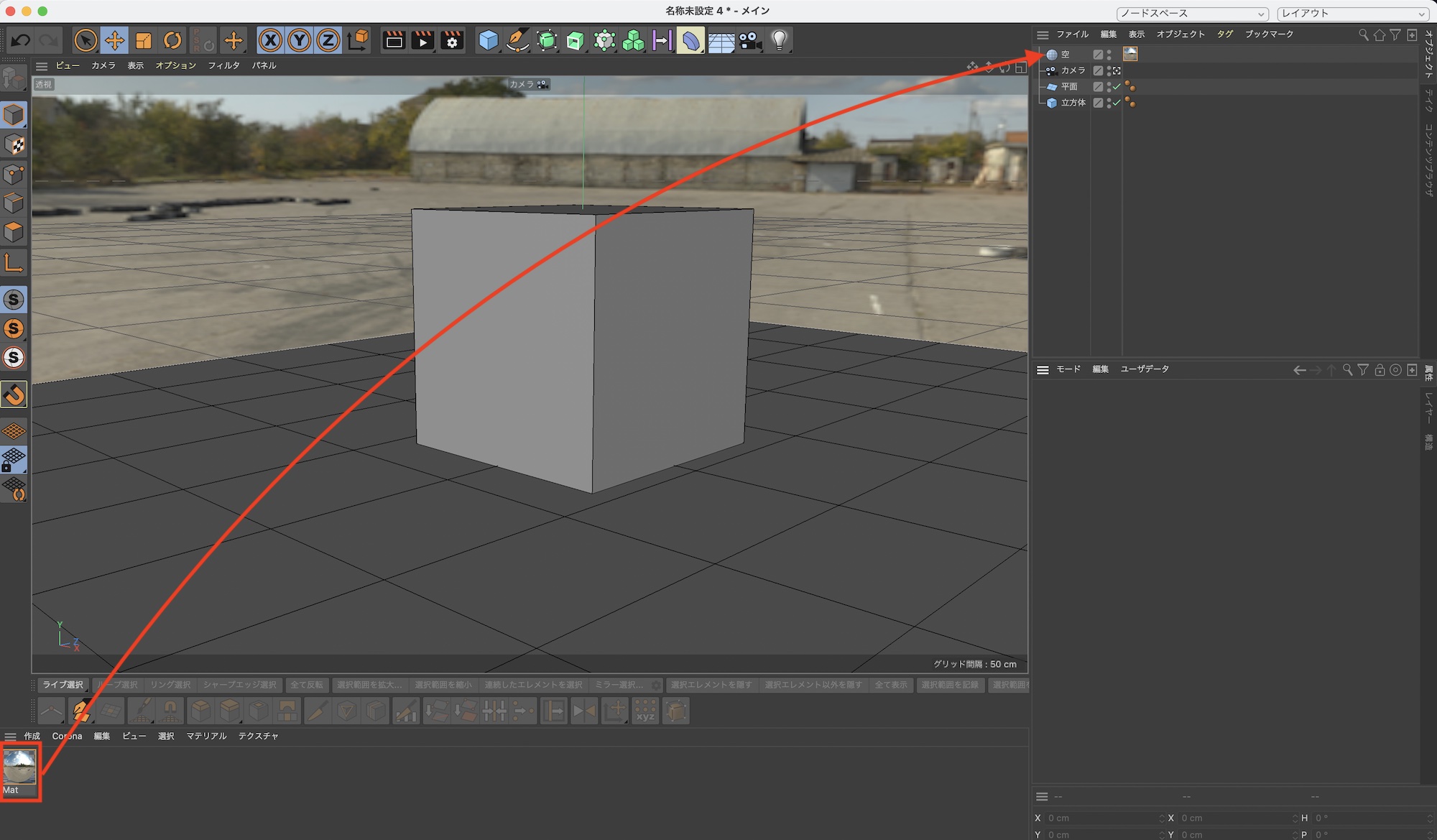Viewport: 1437px width, 840px height.
Task: Toggle the Z axis lock
Action: point(328,40)
